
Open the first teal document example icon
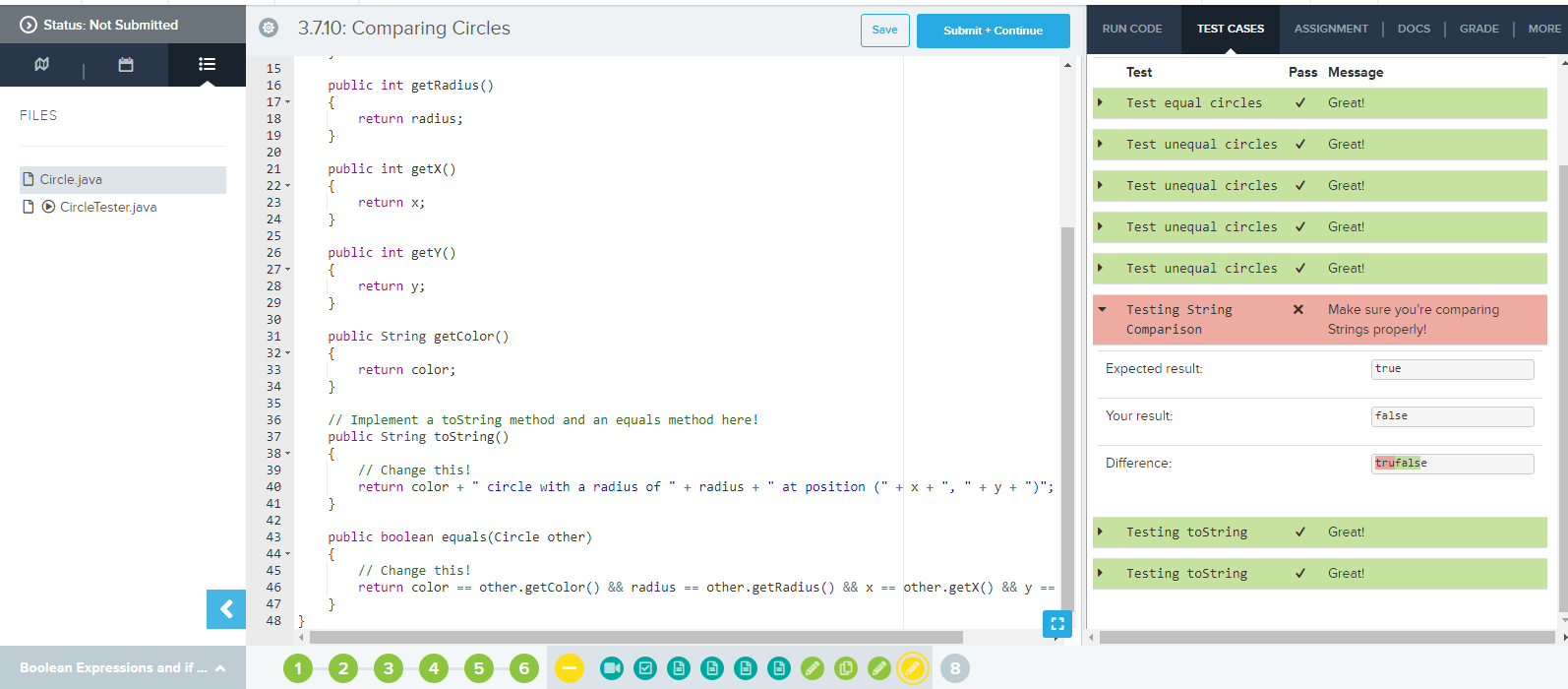679,668
